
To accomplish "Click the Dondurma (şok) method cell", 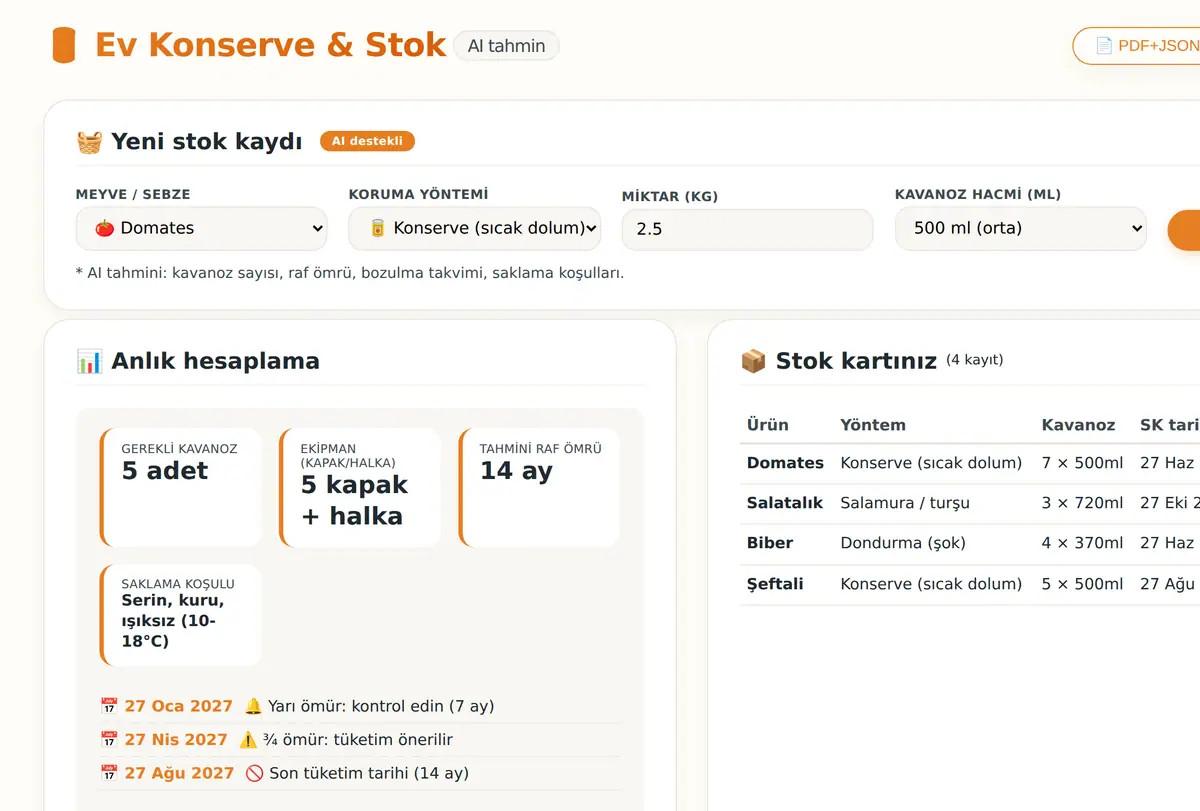I will pyautogui.click(x=903, y=543).
